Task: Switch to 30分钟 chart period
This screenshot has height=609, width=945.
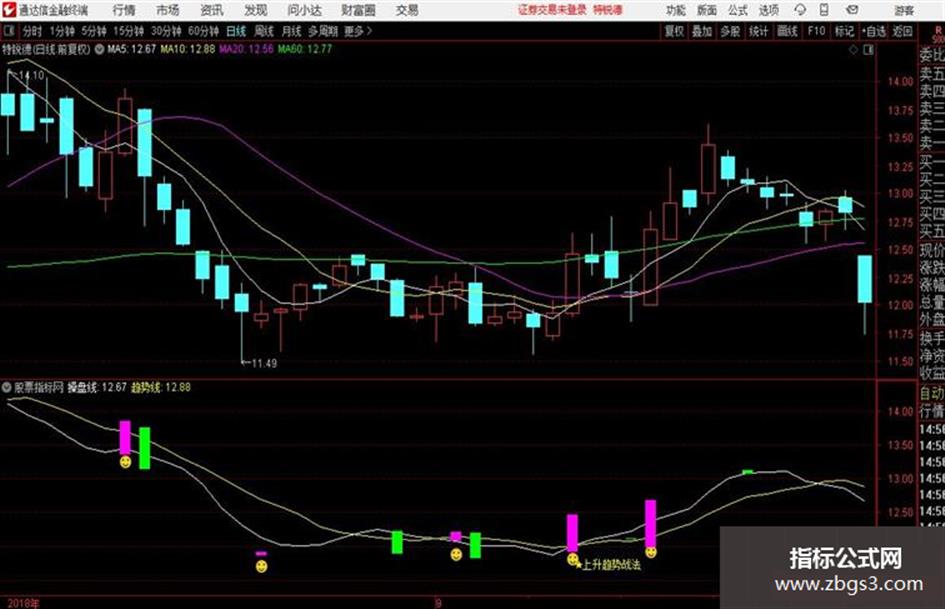Action: point(166,31)
